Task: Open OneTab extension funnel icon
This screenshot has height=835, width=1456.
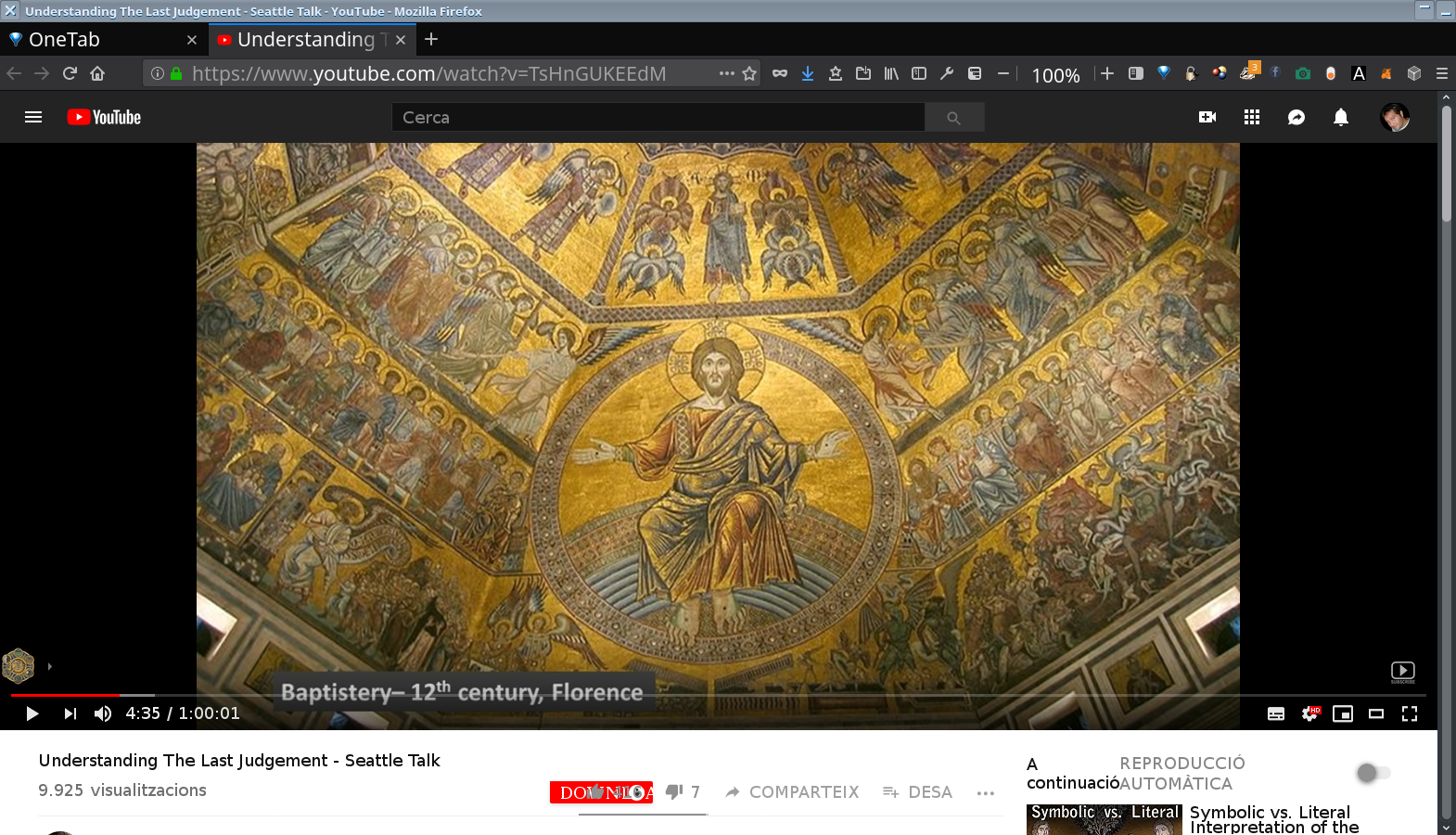Action: coord(1164,73)
